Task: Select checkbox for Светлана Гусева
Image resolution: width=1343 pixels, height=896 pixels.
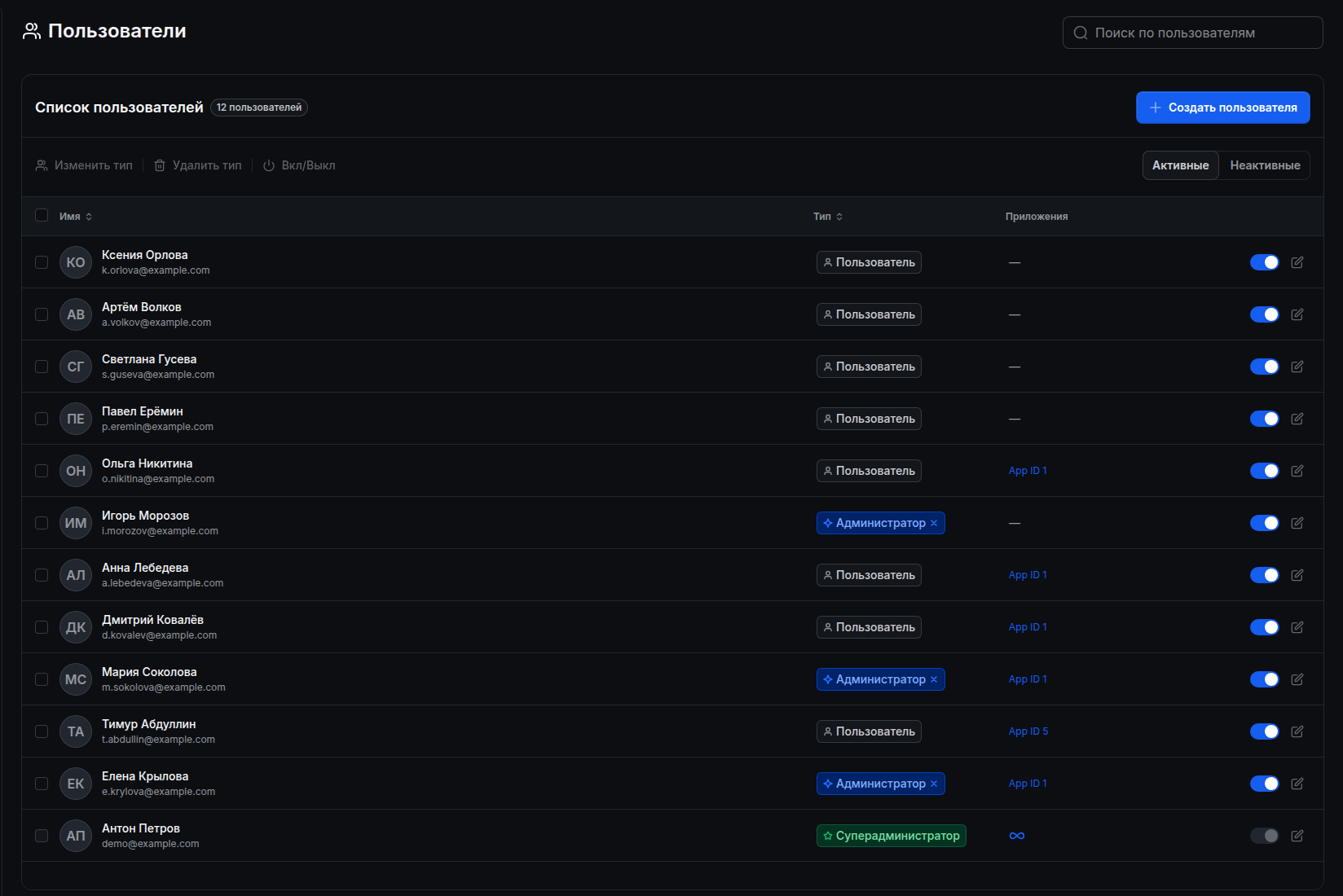Action: click(42, 367)
